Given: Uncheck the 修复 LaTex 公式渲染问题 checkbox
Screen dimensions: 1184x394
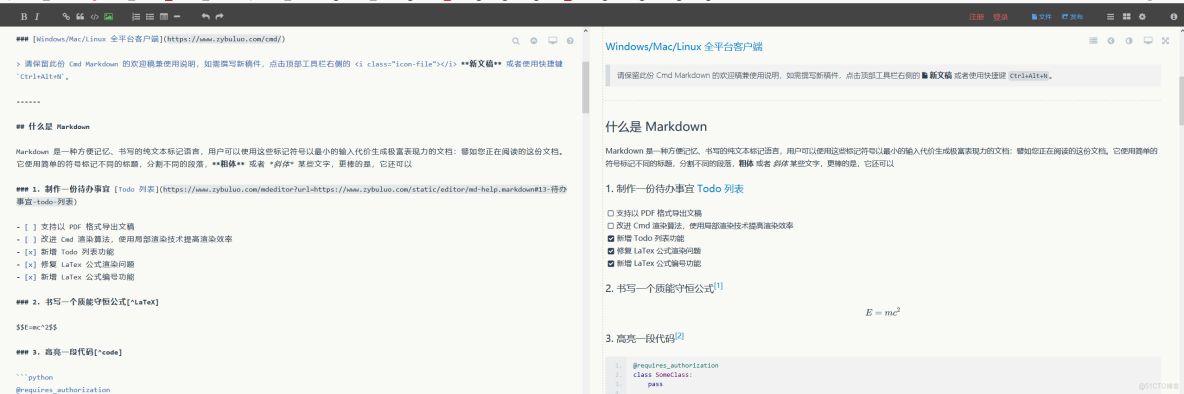Looking at the screenshot, I should [x=610, y=251].
